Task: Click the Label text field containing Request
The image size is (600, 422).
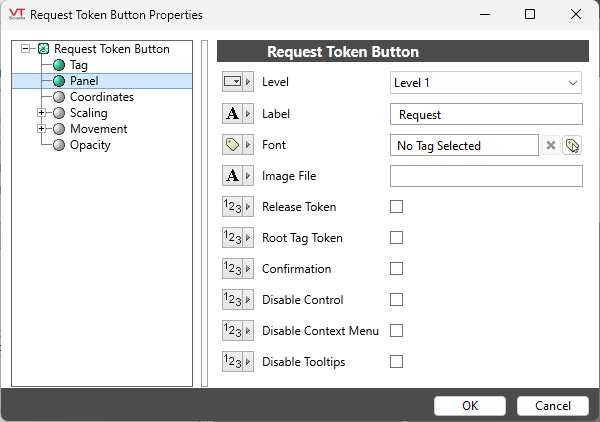Action: click(x=485, y=115)
